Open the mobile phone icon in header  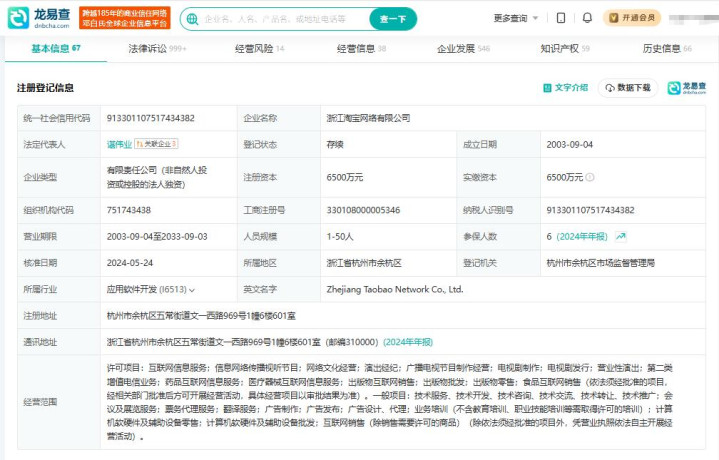coord(561,18)
